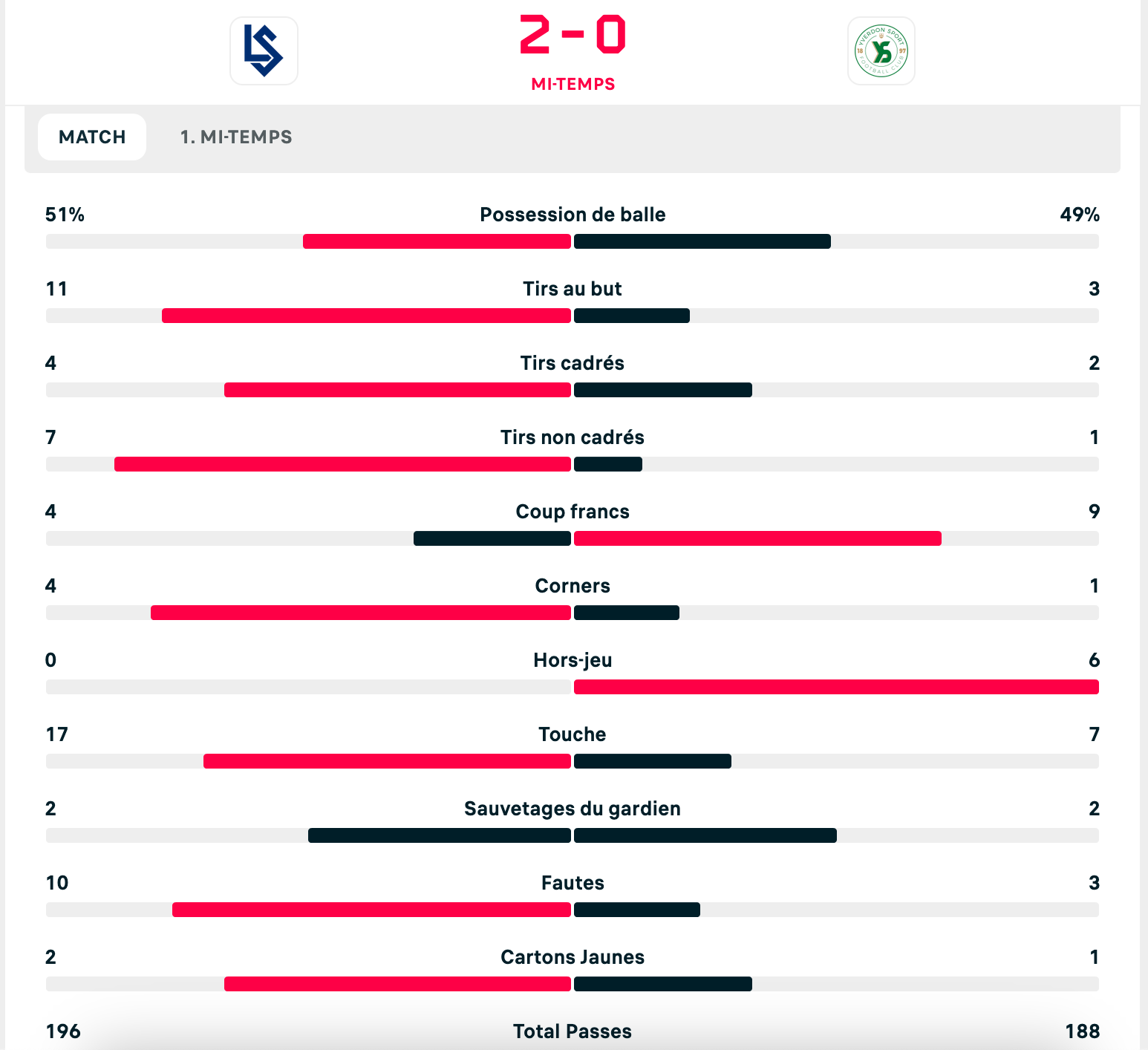Click the Corners stat label

pyautogui.click(x=573, y=586)
